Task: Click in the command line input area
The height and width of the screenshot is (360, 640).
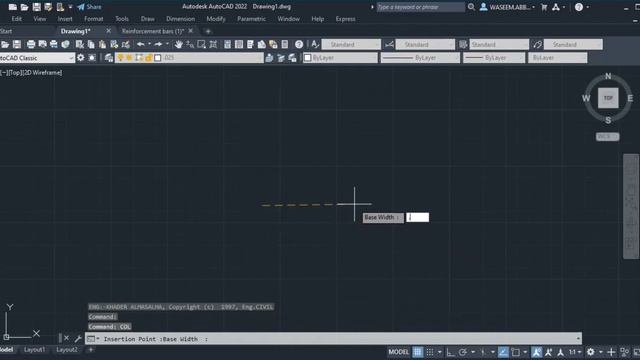Action: [x=333, y=338]
